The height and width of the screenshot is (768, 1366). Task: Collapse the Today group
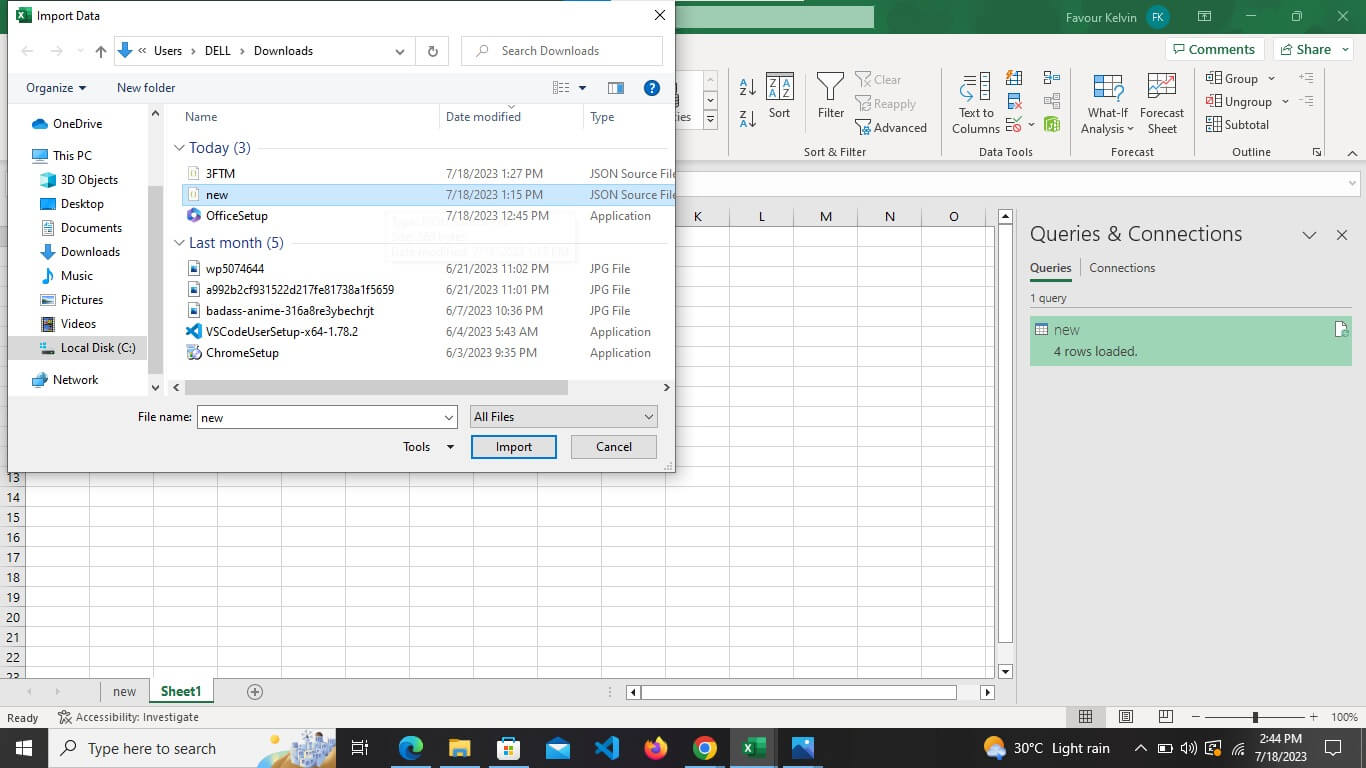point(179,148)
